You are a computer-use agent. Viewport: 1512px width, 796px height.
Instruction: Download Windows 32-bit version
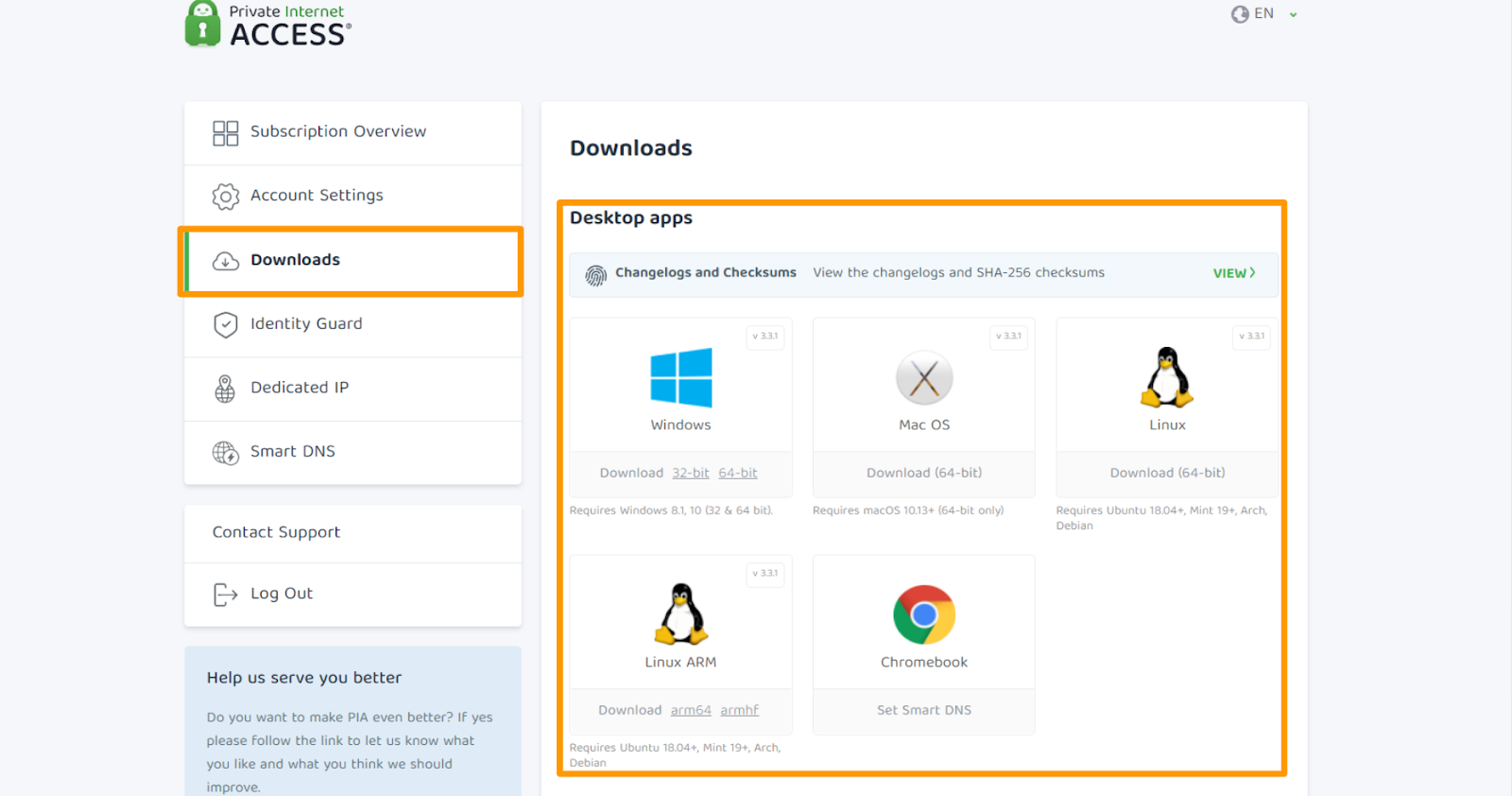tap(691, 474)
